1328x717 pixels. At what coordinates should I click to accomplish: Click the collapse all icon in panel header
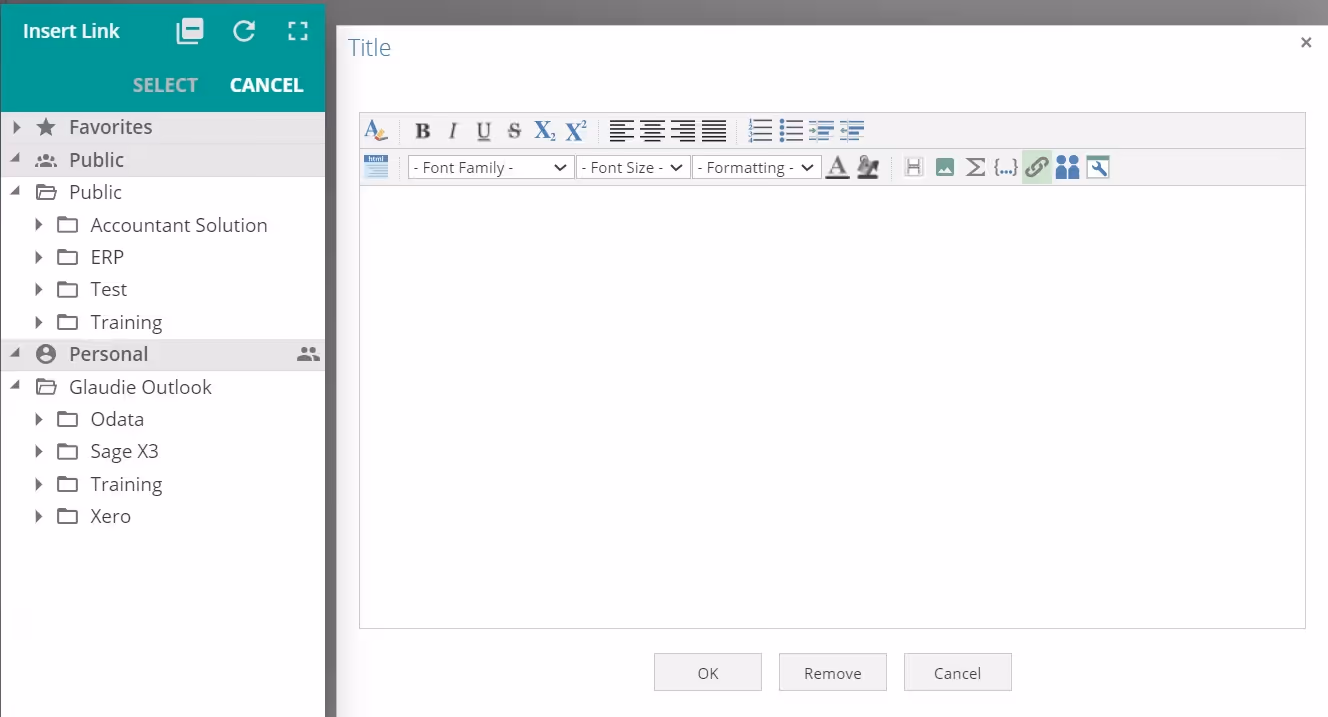tap(190, 31)
